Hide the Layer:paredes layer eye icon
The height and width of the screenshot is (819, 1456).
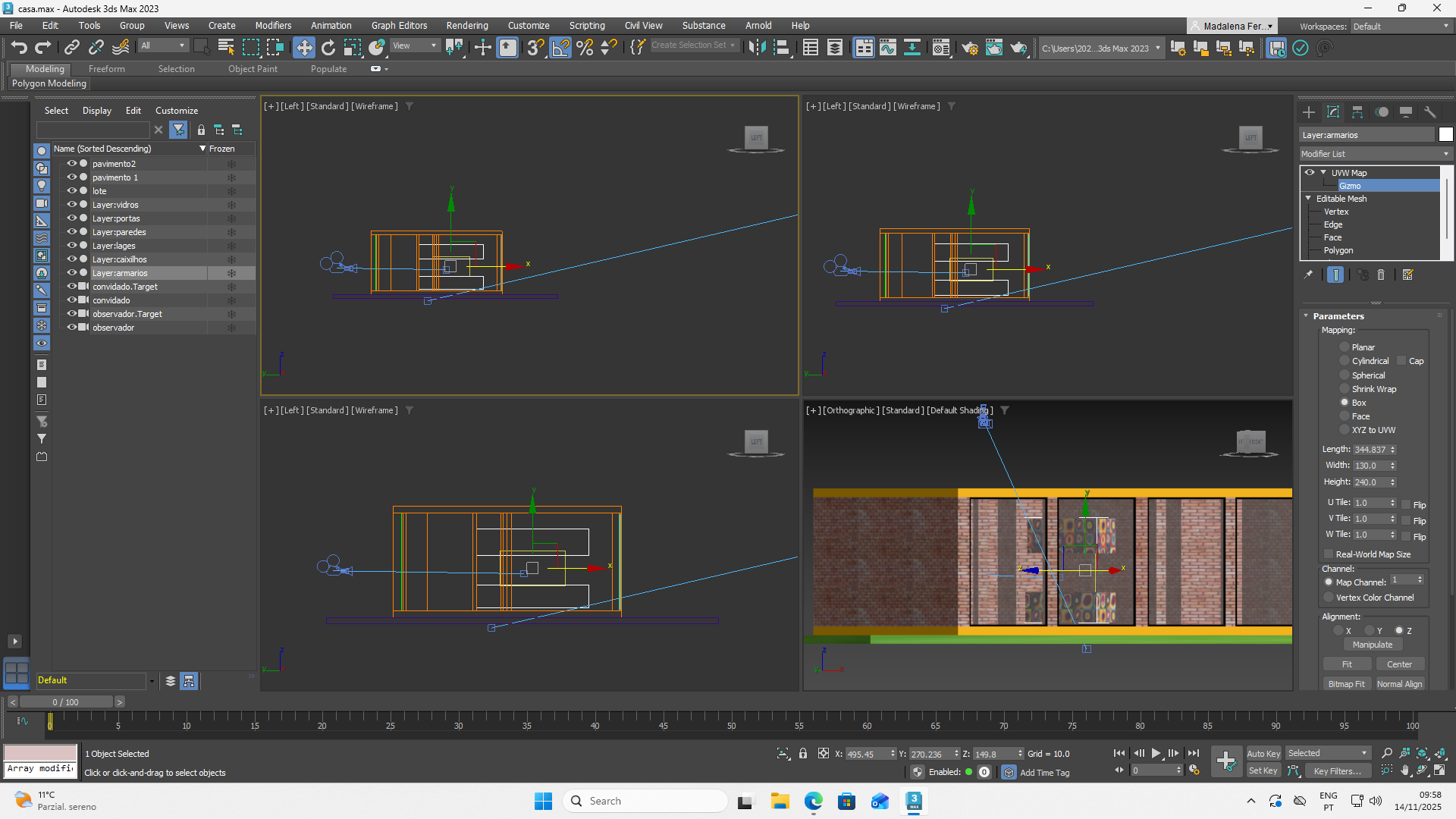coord(72,232)
